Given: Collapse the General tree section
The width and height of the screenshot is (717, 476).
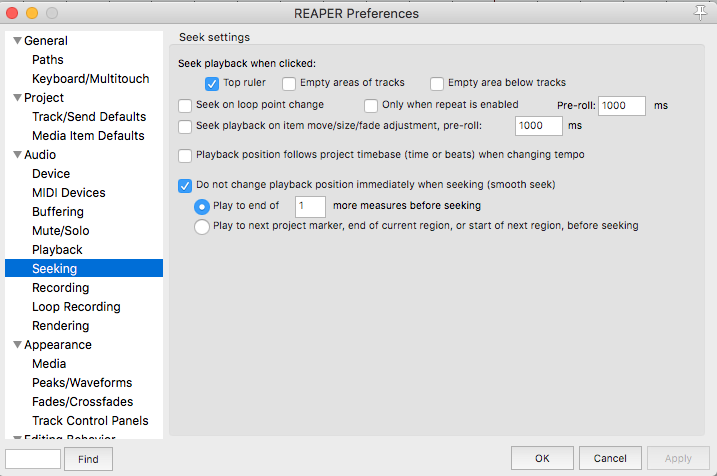Looking at the screenshot, I should point(15,41).
